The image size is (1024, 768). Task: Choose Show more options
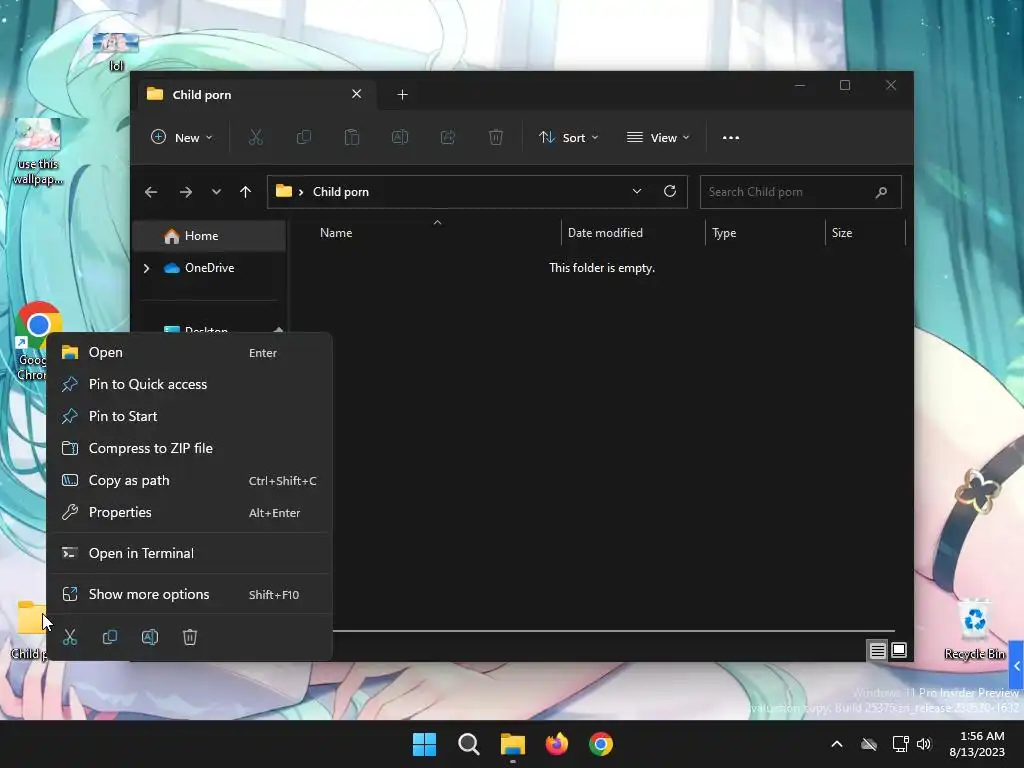(189, 594)
